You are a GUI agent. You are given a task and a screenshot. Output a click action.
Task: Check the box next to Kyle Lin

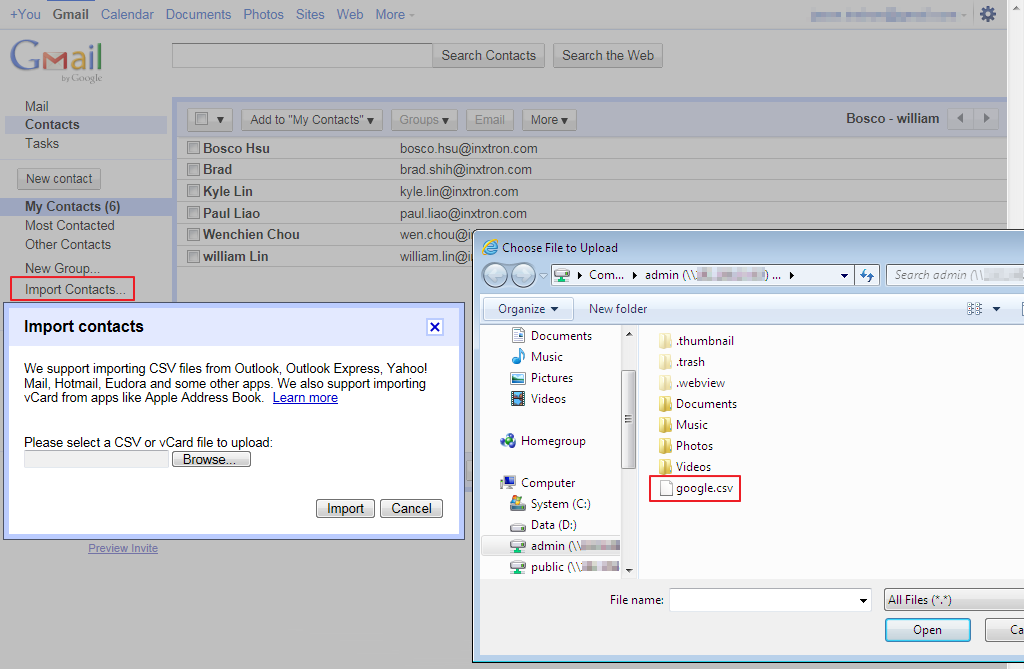point(194,191)
